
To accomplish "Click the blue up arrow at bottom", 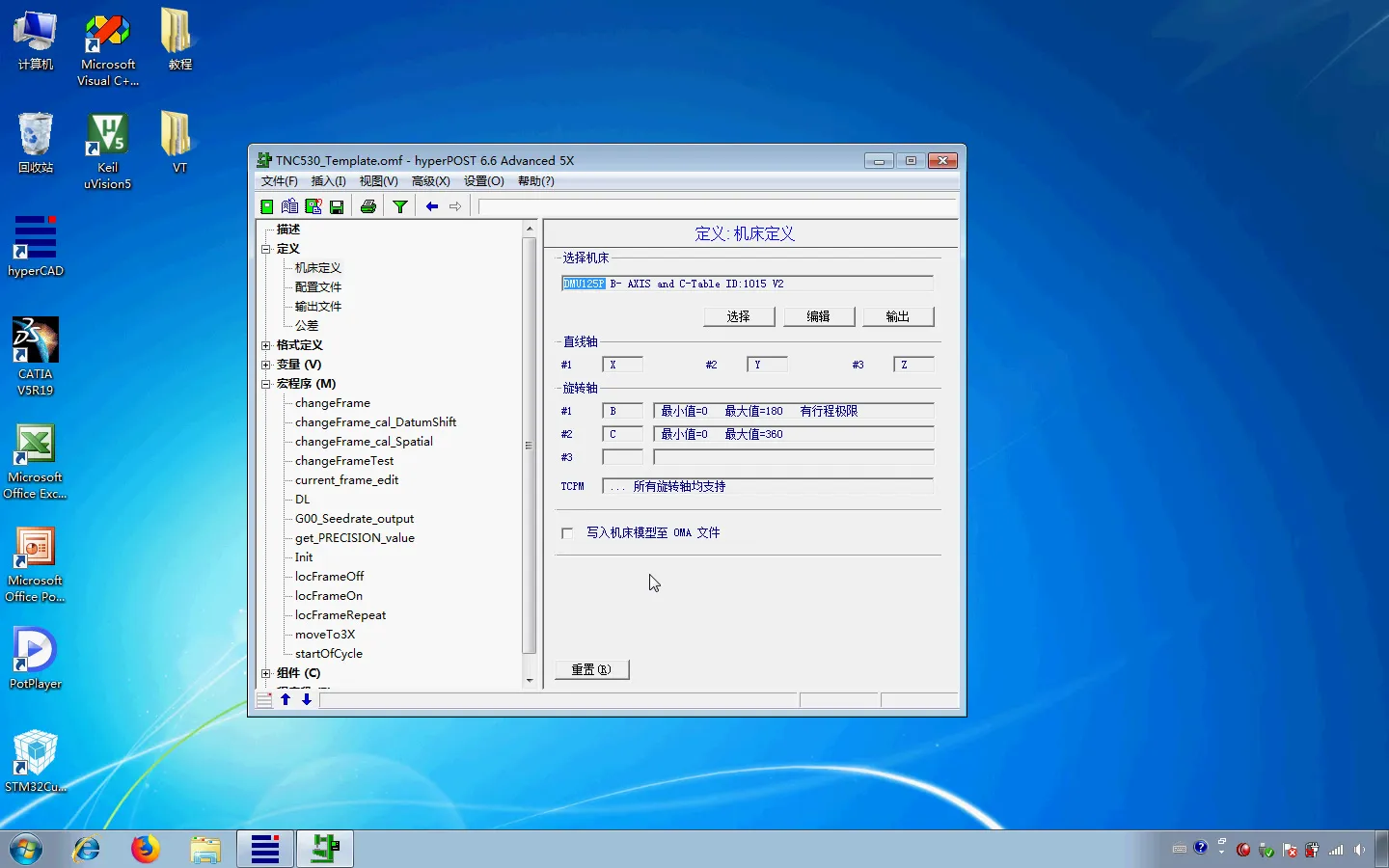I will pyautogui.click(x=286, y=699).
